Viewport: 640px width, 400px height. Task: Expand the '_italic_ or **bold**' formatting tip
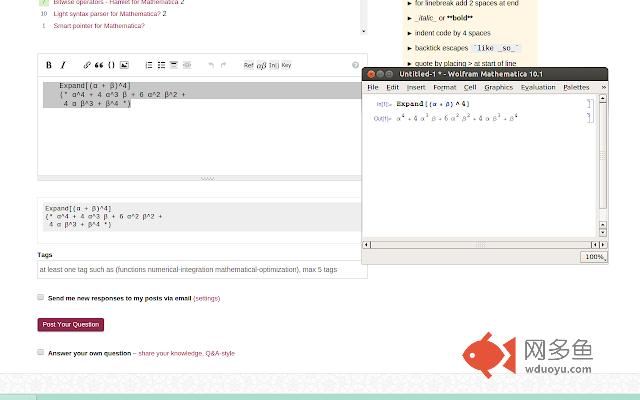(410, 18)
